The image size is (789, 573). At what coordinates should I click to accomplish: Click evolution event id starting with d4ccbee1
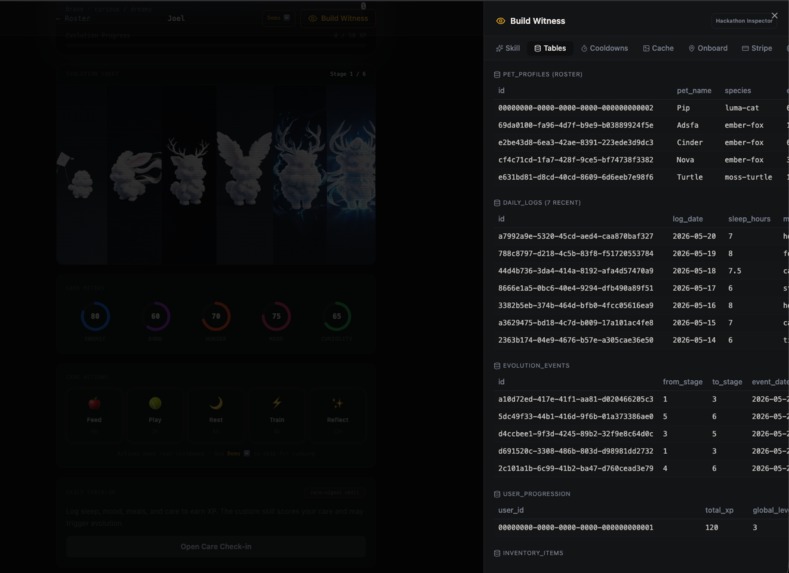tap(576, 434)
